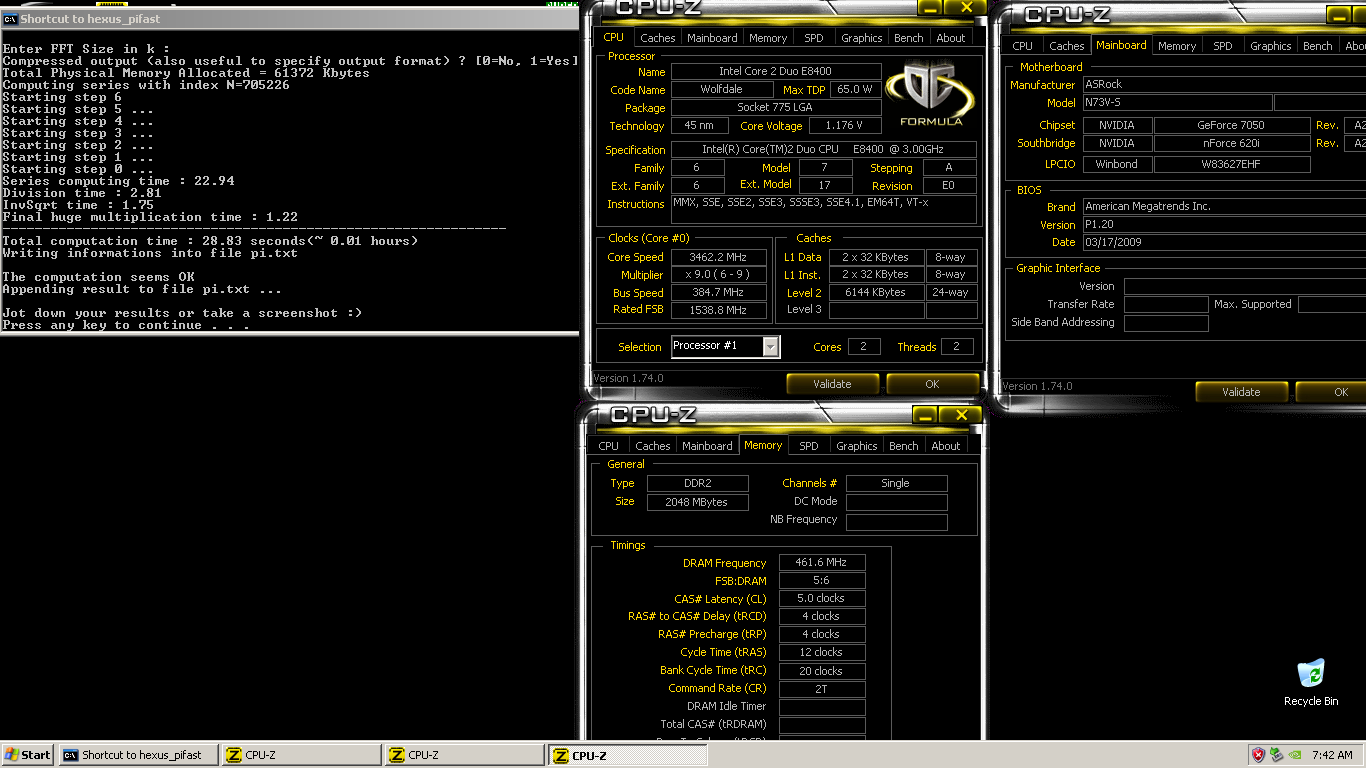The width and height of the screenshot is (1366, 768).
Task: Select CPU tab in the DDR2 memory window
Action: point(609,446)
